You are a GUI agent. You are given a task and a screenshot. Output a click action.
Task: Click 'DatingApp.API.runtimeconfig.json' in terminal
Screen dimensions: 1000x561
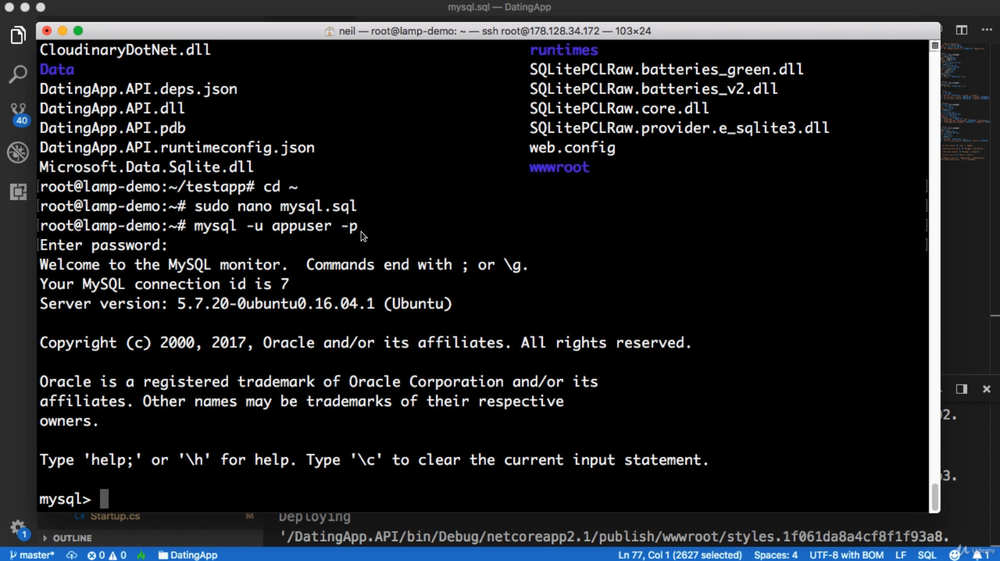177,148
